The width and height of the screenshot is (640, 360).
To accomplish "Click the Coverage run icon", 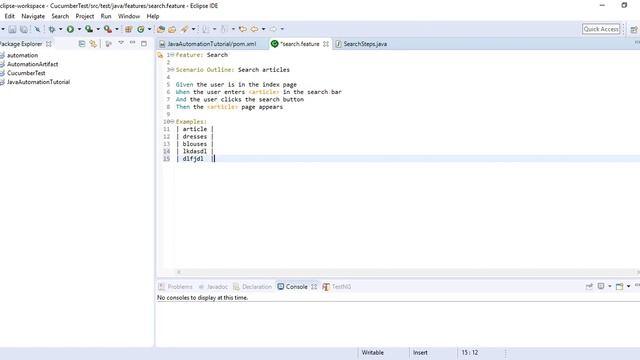I will click(x=89, y=29).
